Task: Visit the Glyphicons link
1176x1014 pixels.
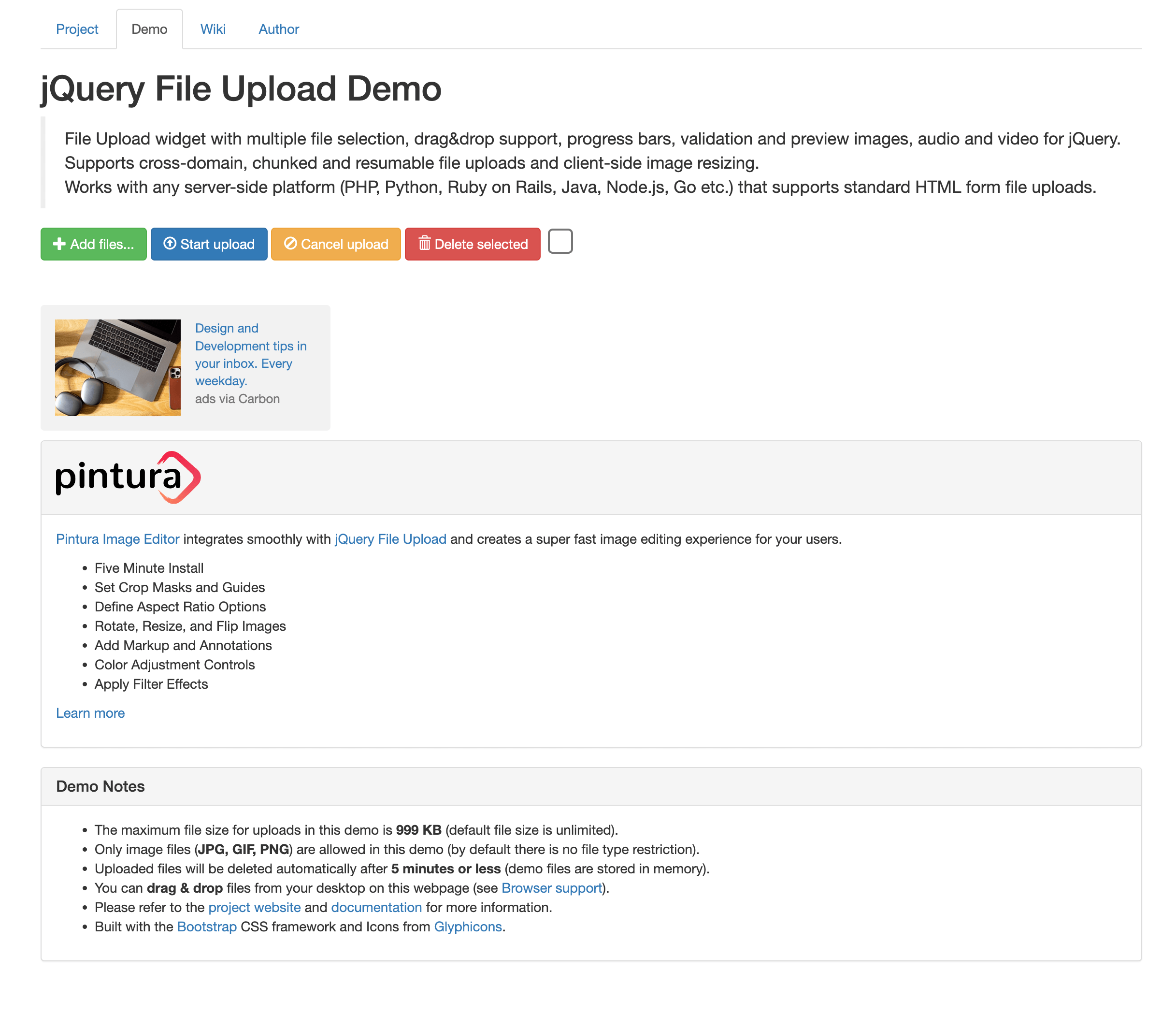Action: [x=468, y=927]
